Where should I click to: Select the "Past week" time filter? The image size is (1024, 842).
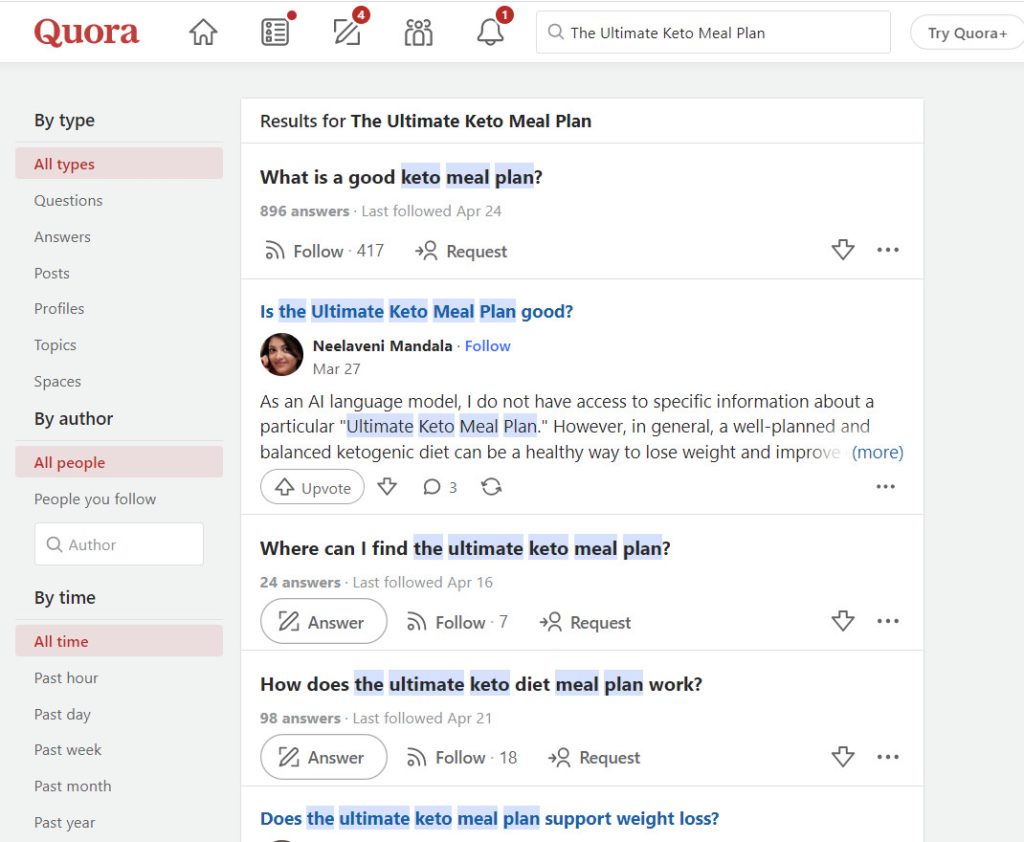pos(68,750)
